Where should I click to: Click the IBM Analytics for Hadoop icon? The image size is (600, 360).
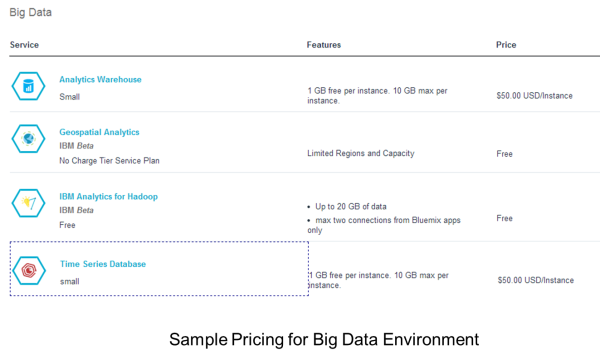[28, 203]
